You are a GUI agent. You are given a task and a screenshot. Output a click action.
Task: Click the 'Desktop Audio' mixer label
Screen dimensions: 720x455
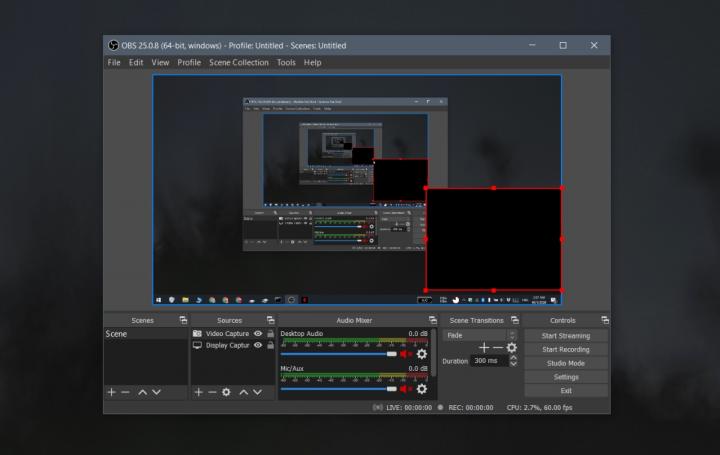(x=302, y=333)
